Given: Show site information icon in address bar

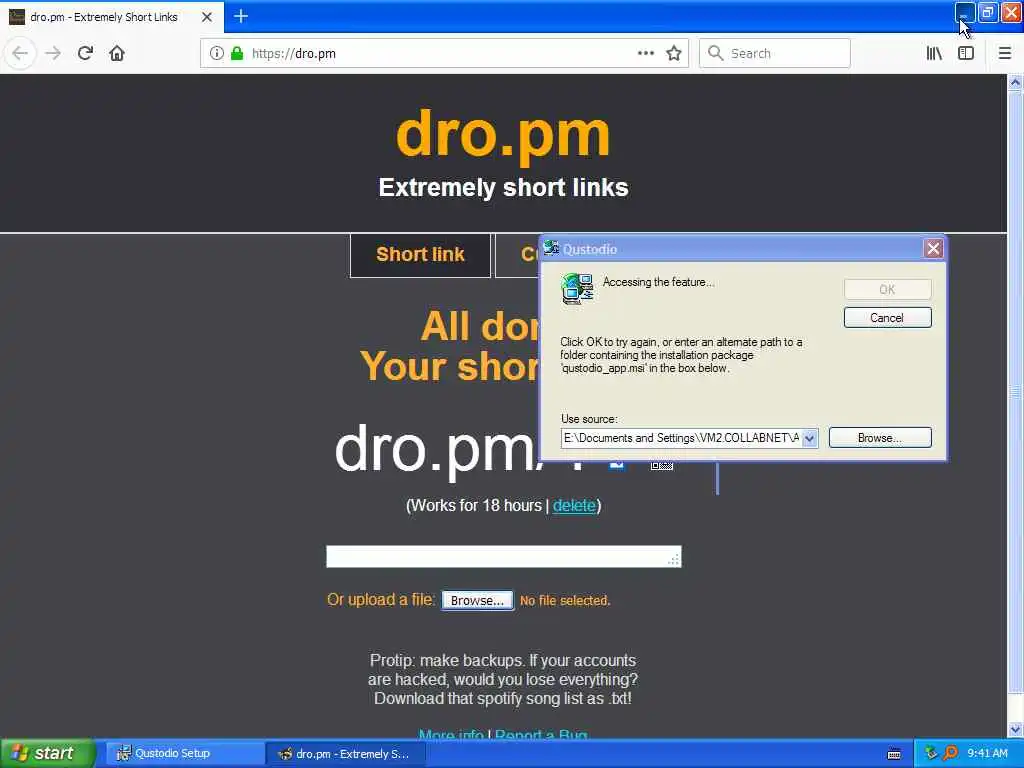Looking at the screenshot, I should point(216,53).
